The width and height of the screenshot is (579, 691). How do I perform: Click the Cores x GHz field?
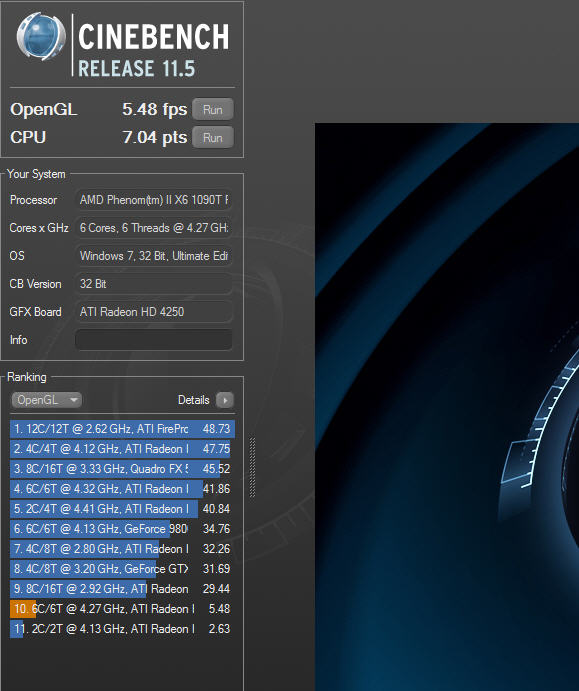click(153, 228)
